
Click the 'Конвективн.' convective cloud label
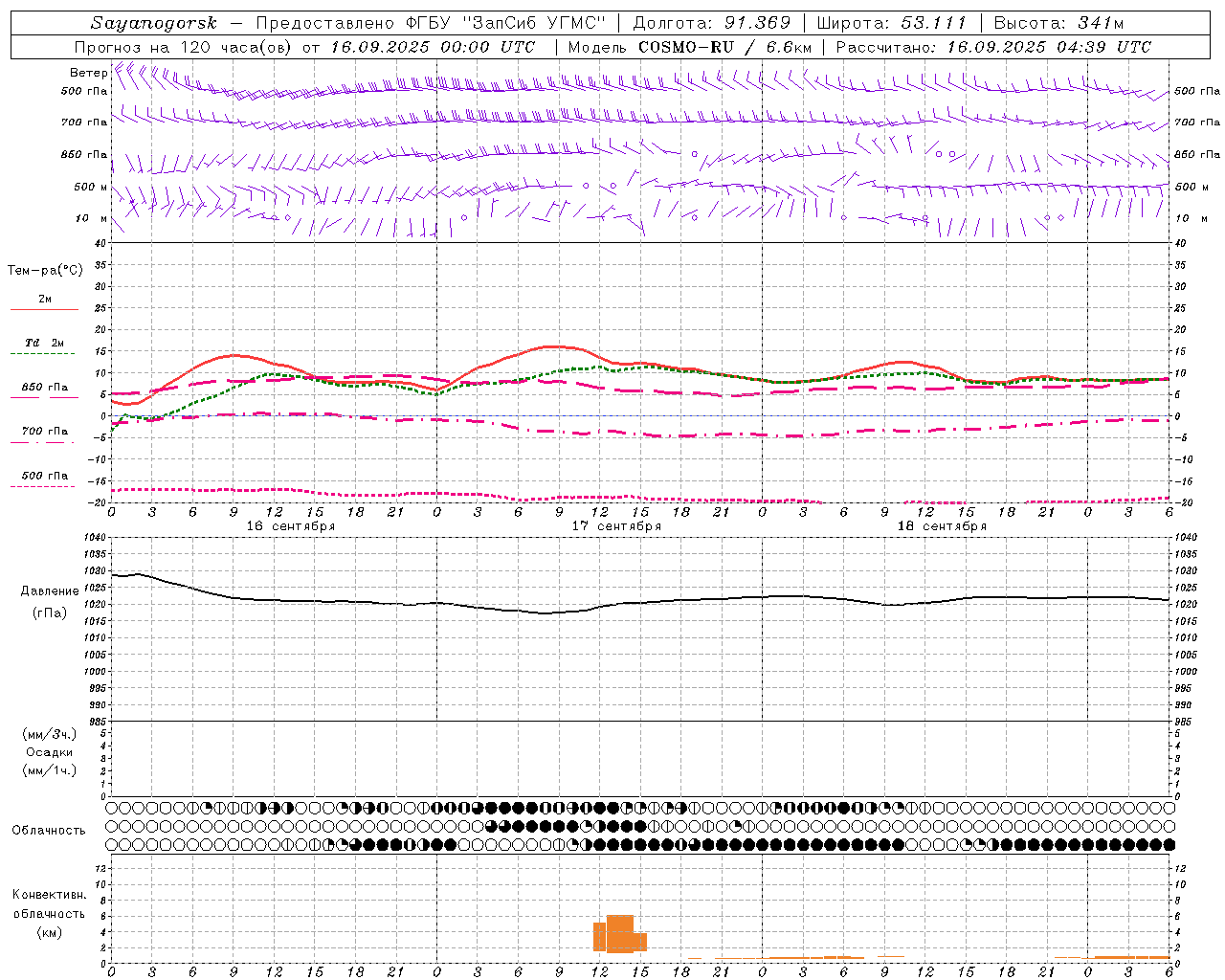coord(50,895)
